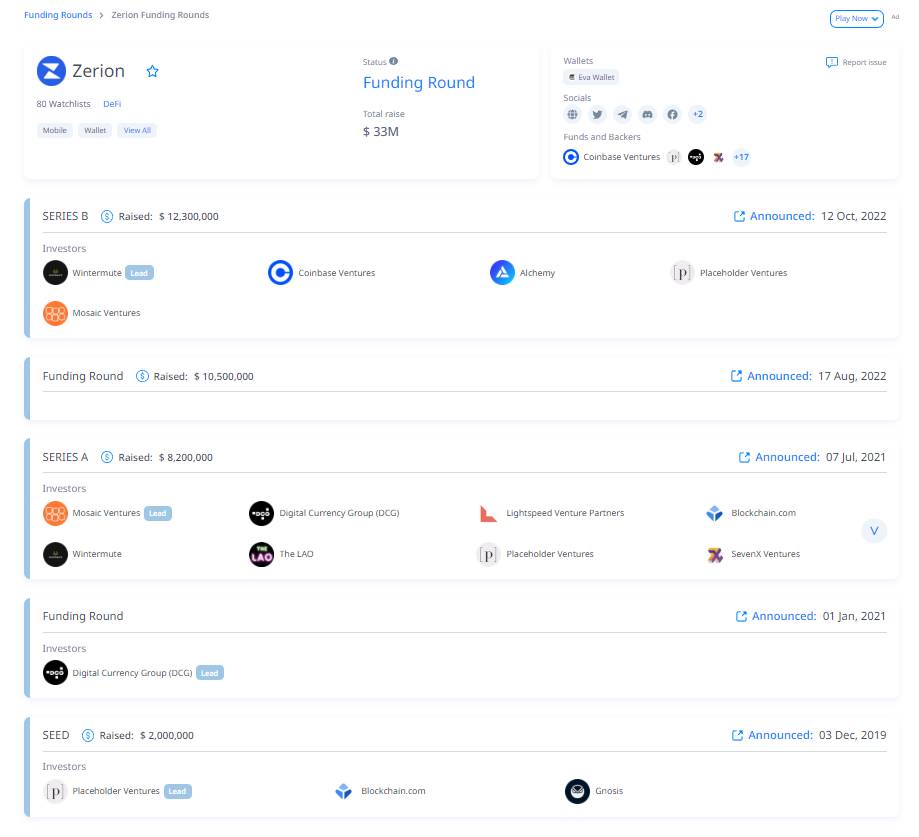
Task: Select the Wintermute investor logo in Series B
Action: [x=55, y=272]
